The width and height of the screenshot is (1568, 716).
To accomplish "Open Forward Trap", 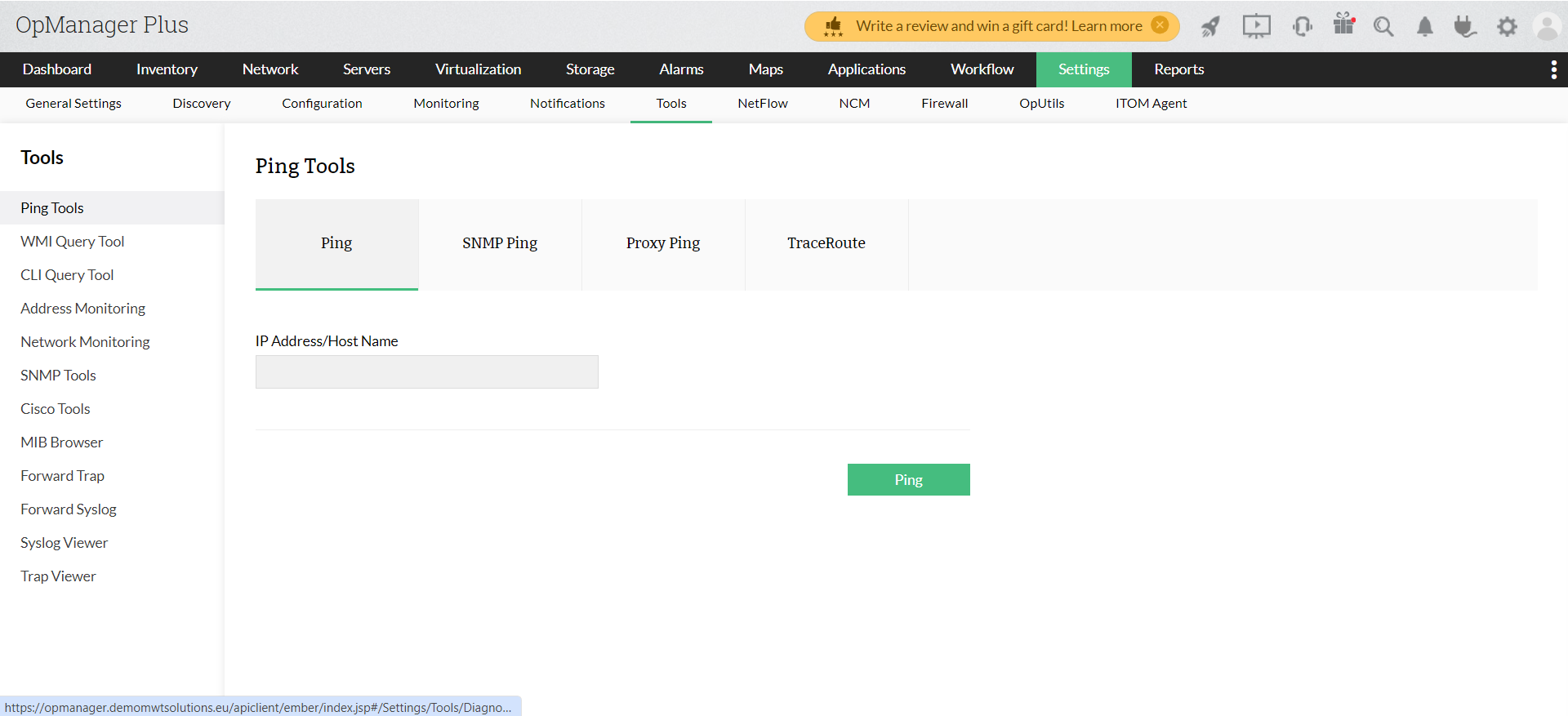I will point(63,476).
